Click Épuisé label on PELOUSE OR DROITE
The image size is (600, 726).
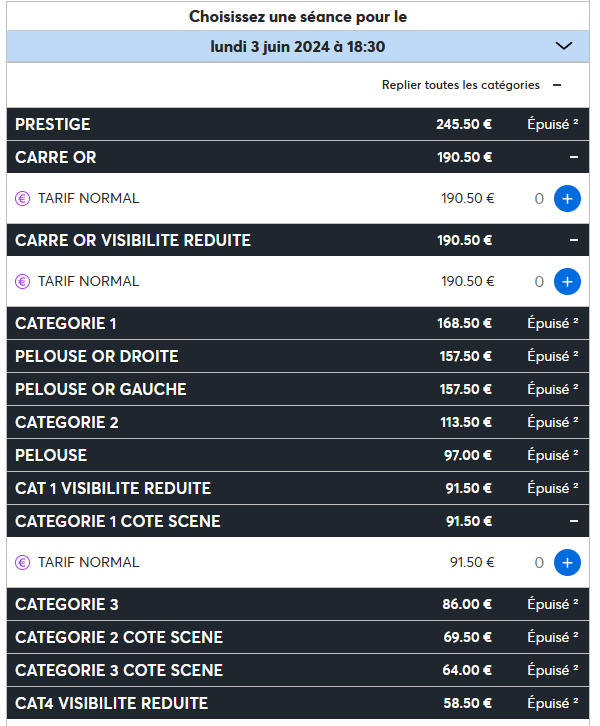[552, 356]
